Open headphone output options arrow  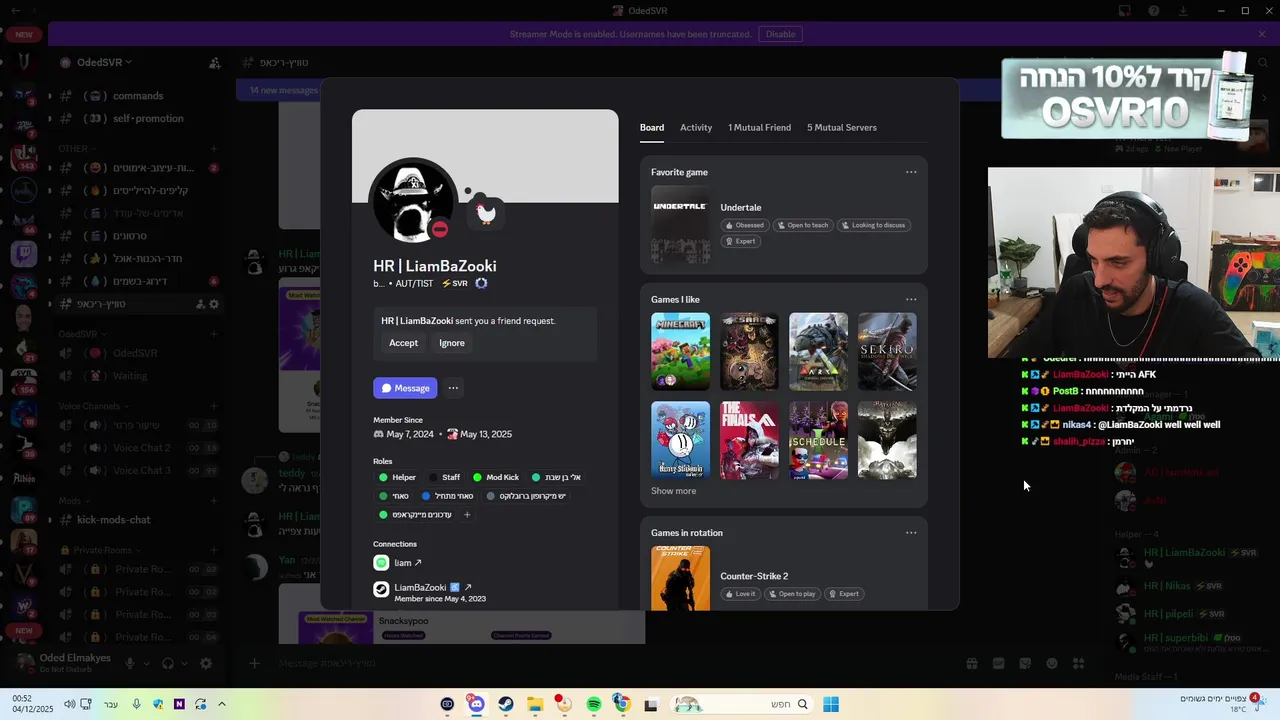[184, 663]
